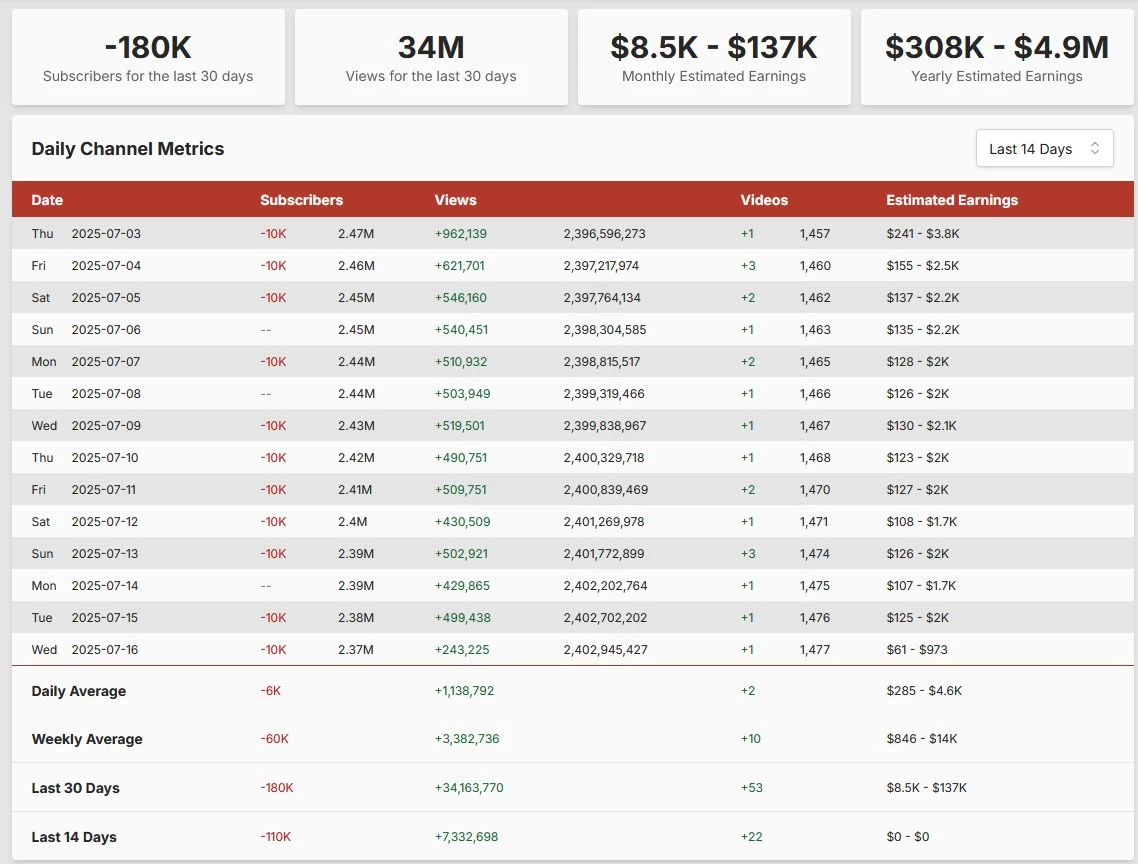Select the date 2025-07-06
The width and height of the screenshot is (1138, 864).
coord(106,330)
